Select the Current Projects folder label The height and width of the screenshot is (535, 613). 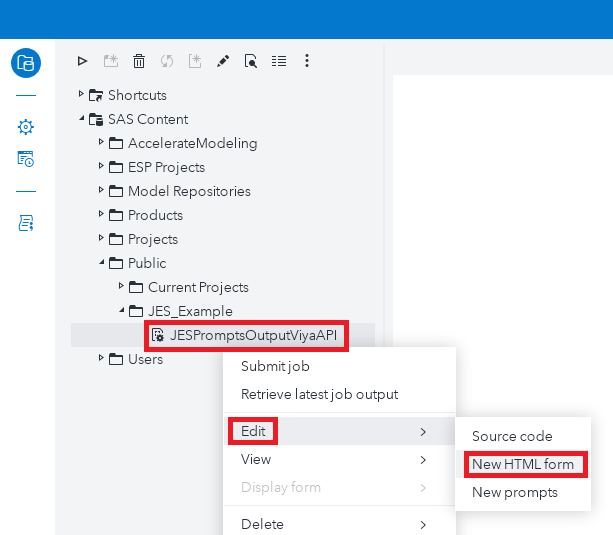[199, 287]
